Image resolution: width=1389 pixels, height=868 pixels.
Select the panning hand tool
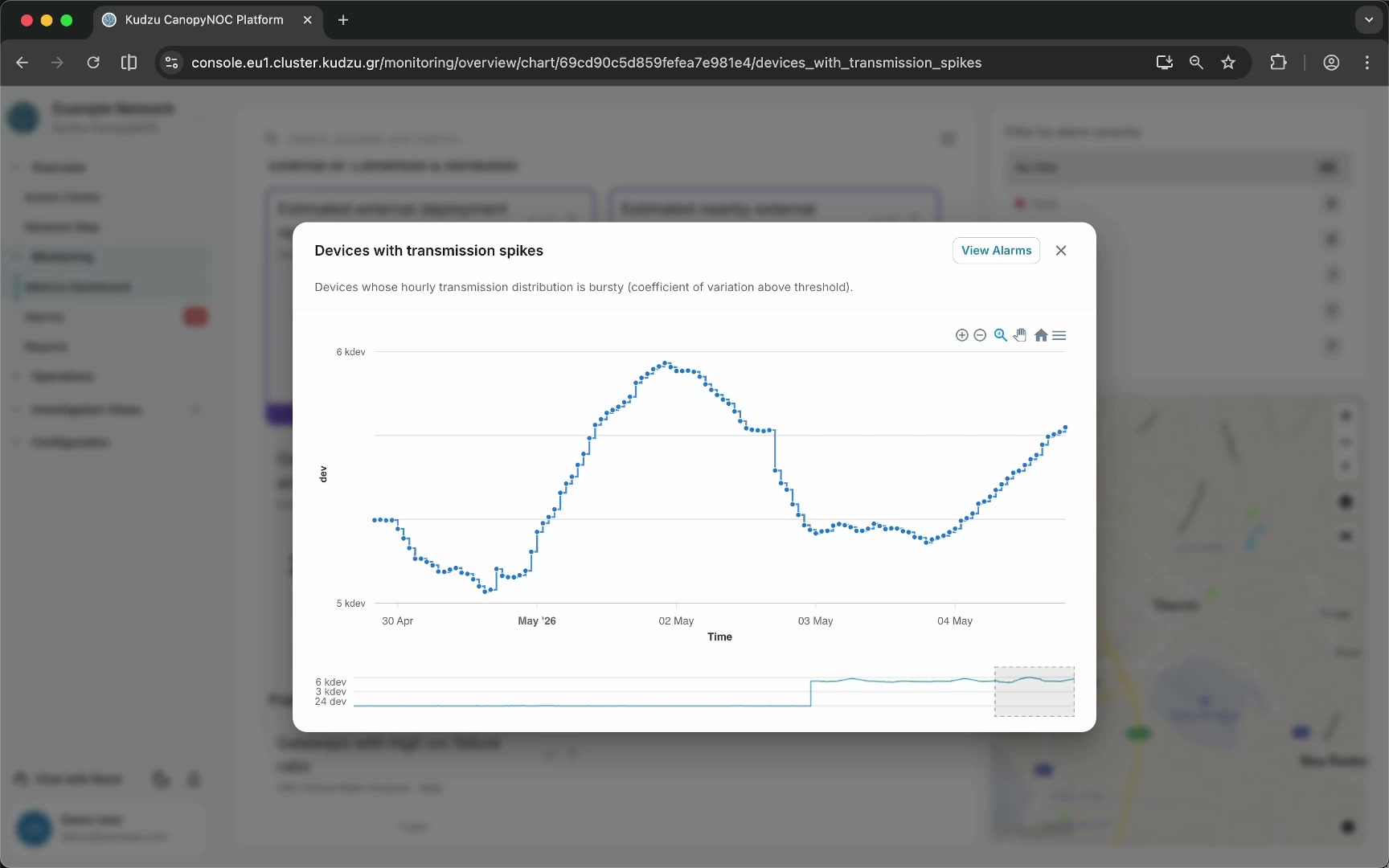[1020, 335]
